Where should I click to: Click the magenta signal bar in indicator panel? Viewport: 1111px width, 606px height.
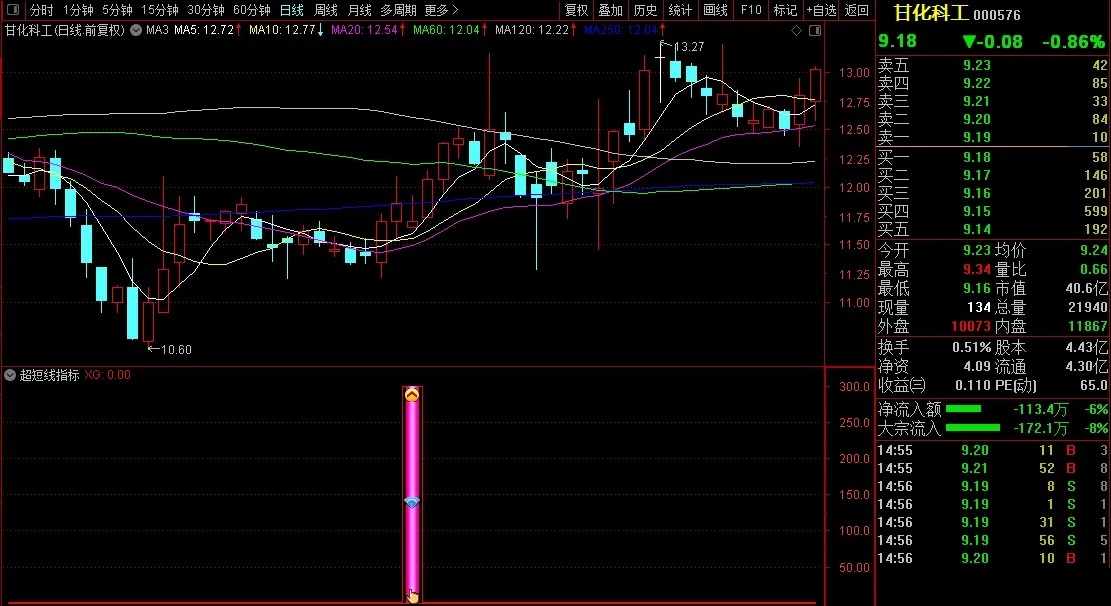click(x=412, y=495)
